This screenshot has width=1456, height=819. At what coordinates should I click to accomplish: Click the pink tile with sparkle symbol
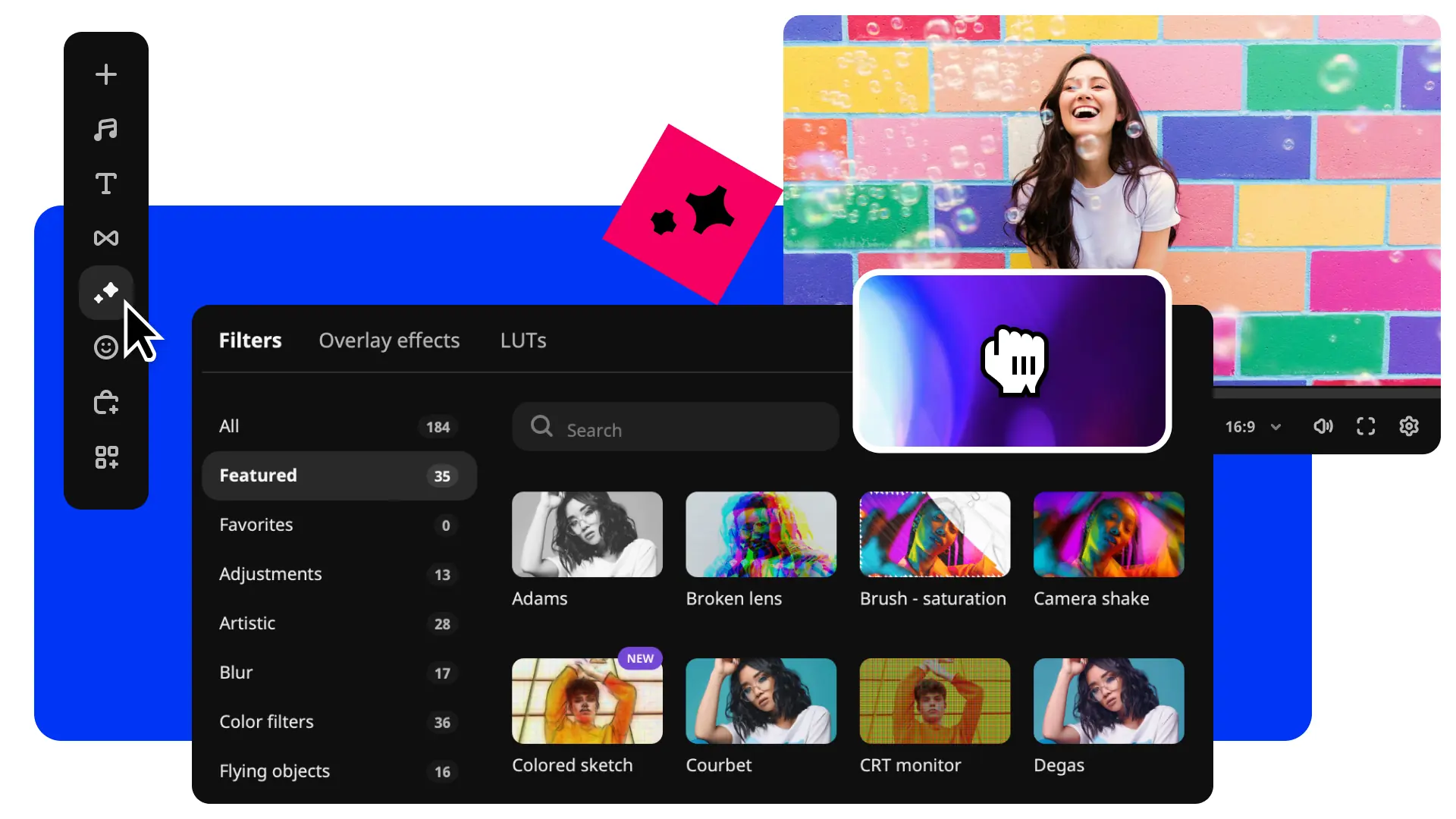tap(693, 215)
